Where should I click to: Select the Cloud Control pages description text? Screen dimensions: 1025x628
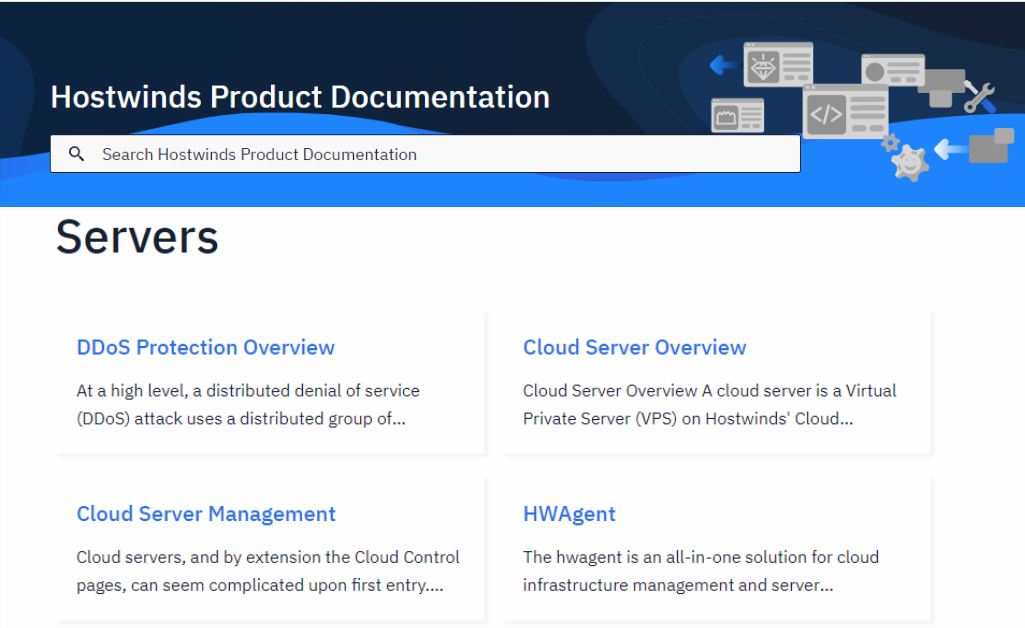point(268,571)
